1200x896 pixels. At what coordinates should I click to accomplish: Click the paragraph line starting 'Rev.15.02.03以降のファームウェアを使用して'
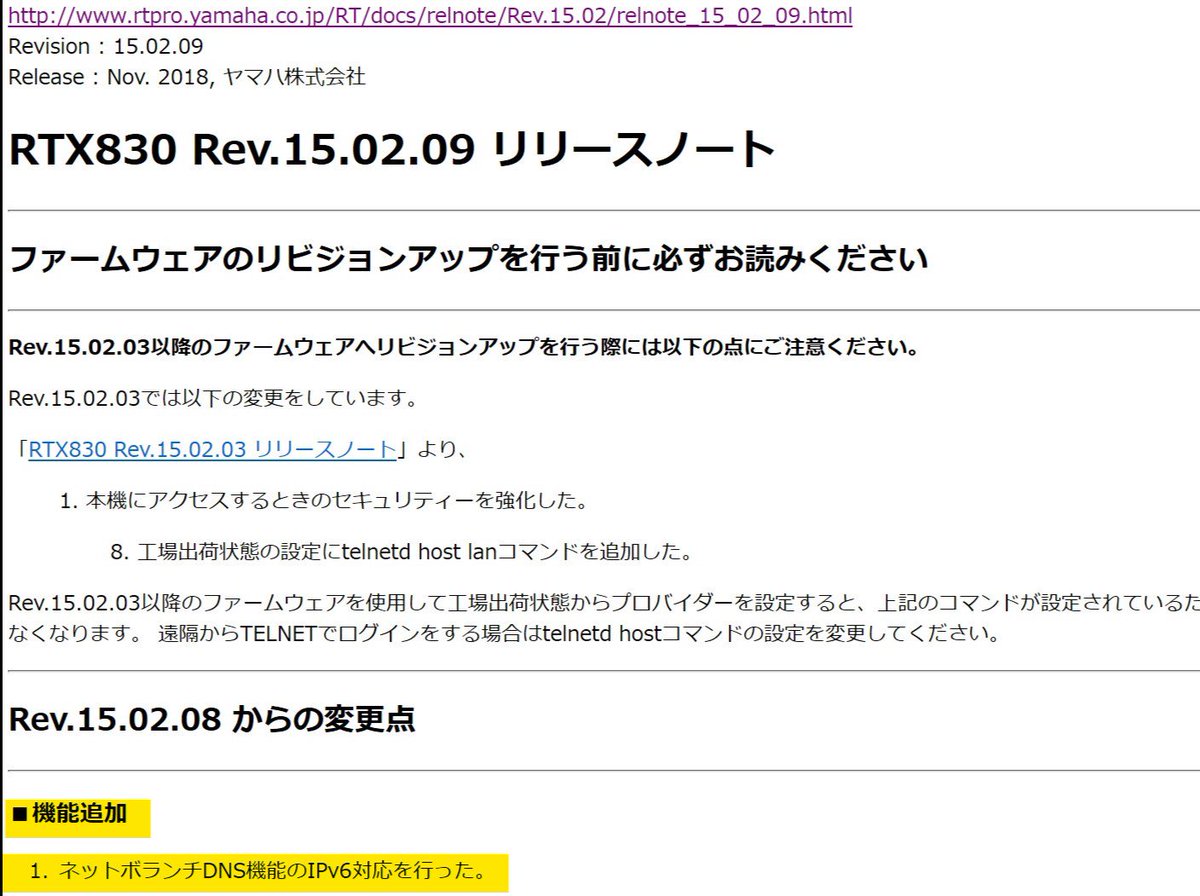[604, 603]
